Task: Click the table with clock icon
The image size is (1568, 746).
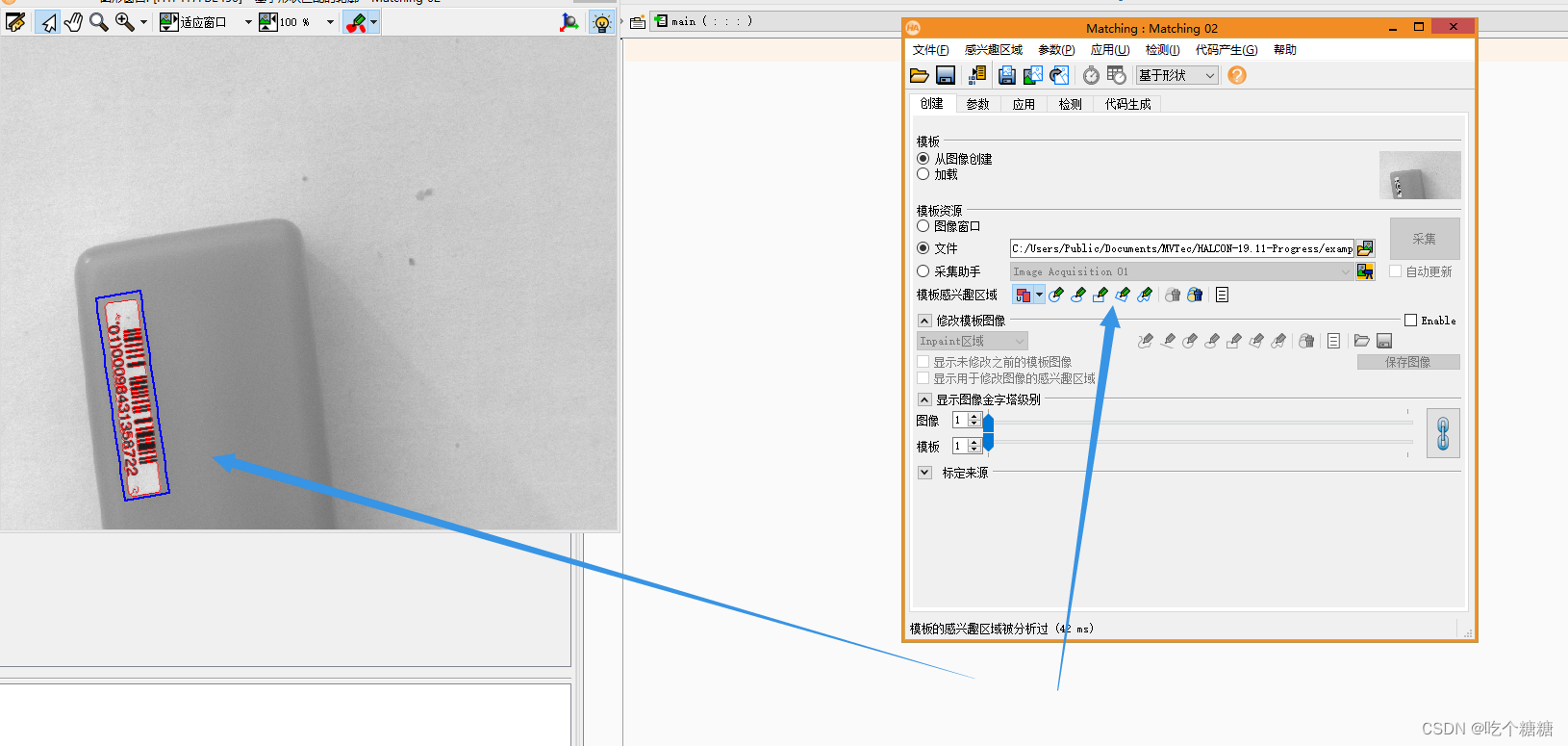Action: [x=1116, y=75]
